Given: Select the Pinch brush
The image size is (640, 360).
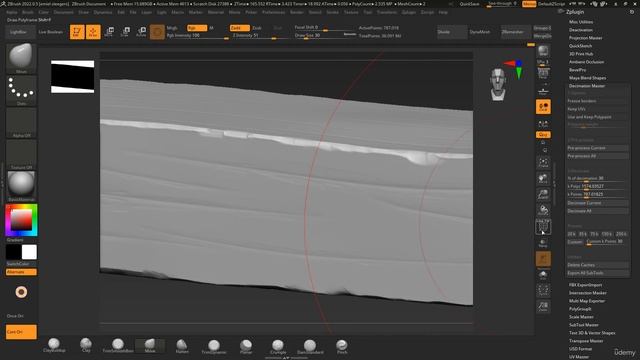Looking at the screenshot, I should pos(342,346).
